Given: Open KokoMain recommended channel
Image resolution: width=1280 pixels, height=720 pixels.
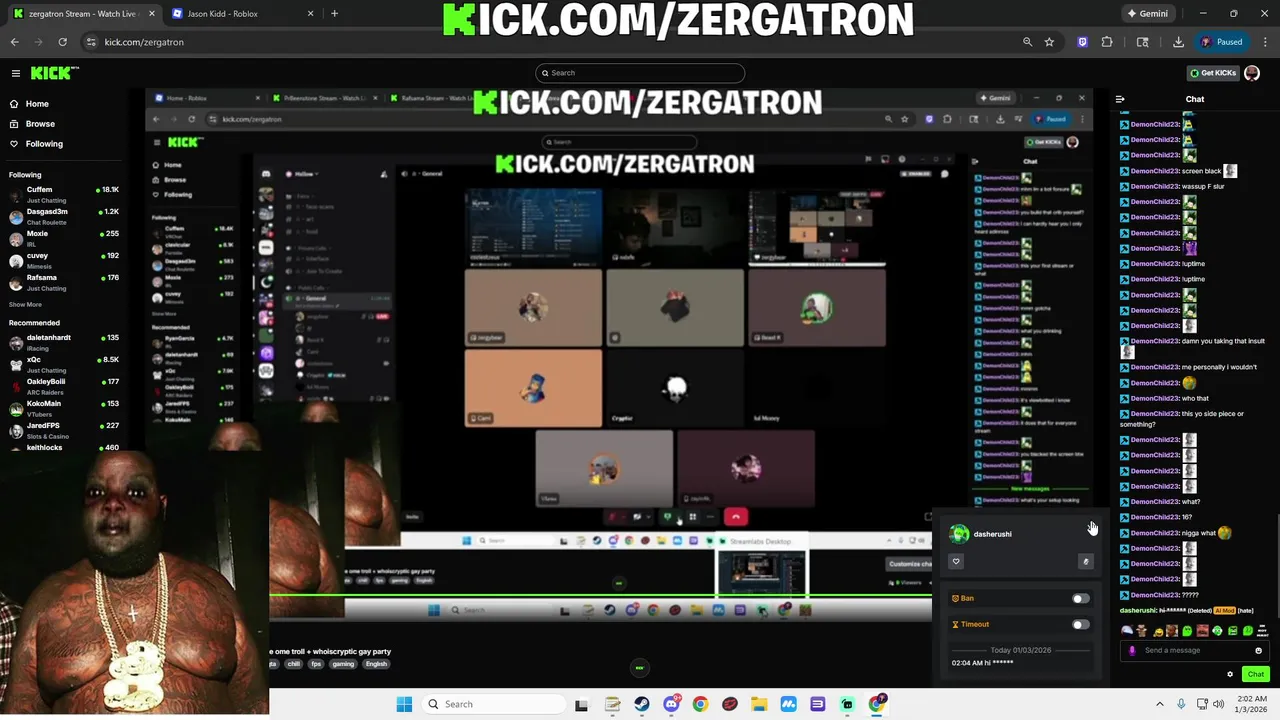Looking at the screenshot, I should click(63, 408).
